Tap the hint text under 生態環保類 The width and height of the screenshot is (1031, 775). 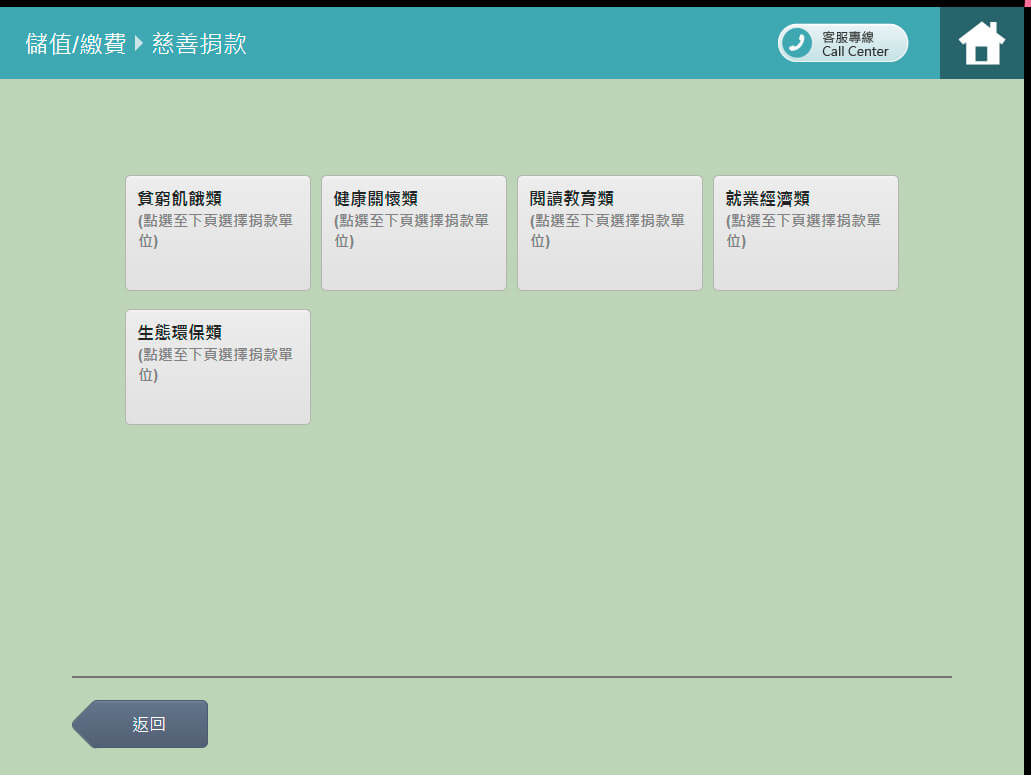pos(215,364)
